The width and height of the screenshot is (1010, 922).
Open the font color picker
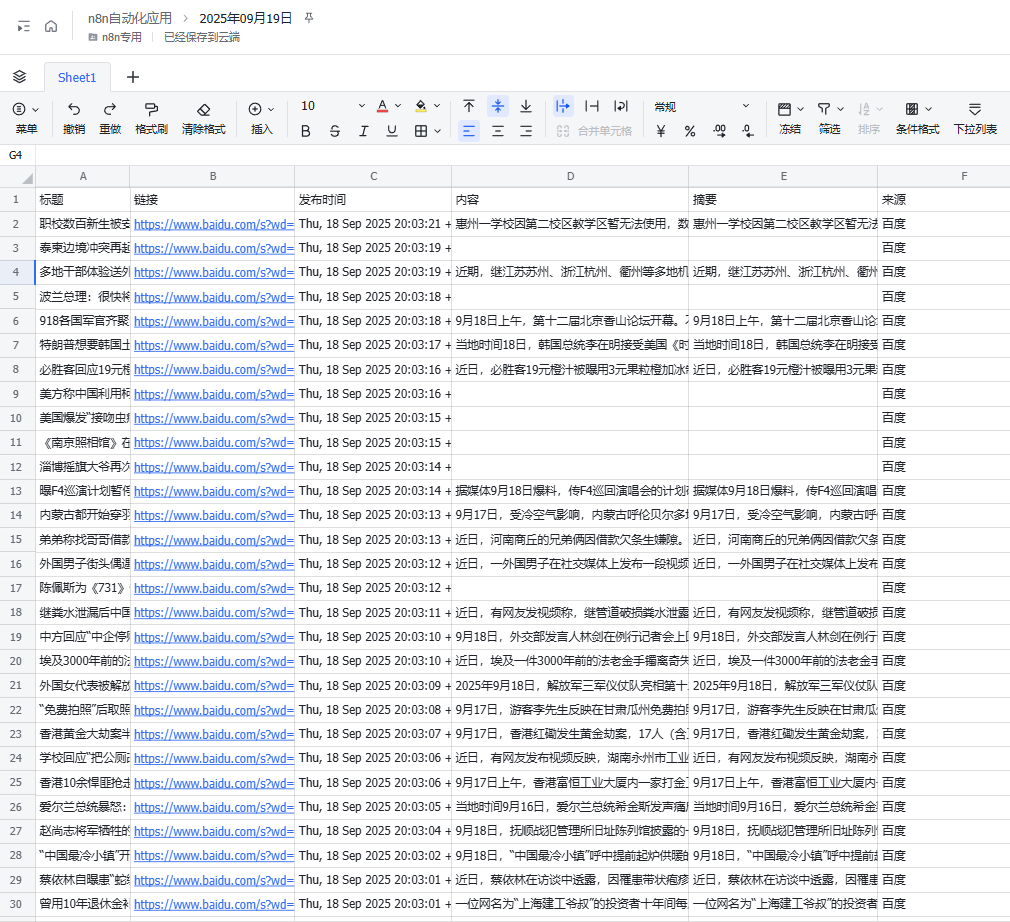pos(383,104)
